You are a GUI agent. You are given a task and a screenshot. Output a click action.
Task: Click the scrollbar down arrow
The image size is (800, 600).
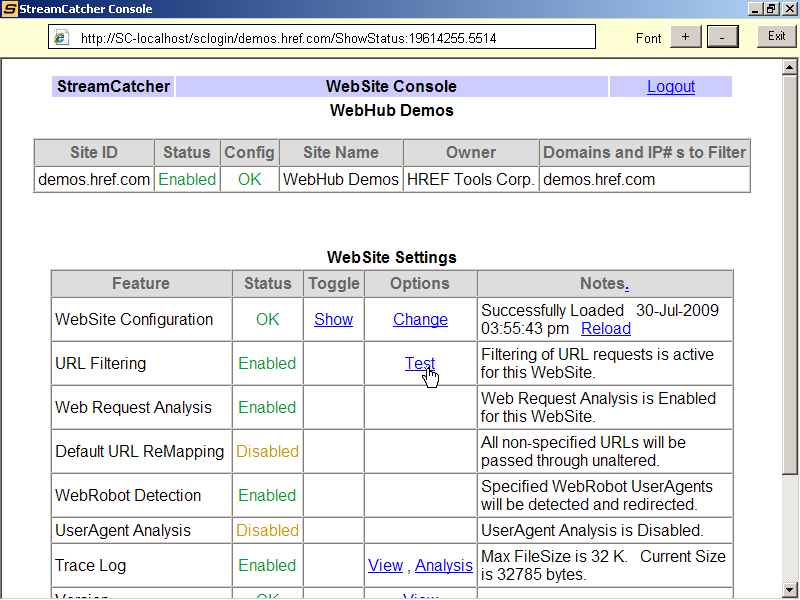coord(789,589)
